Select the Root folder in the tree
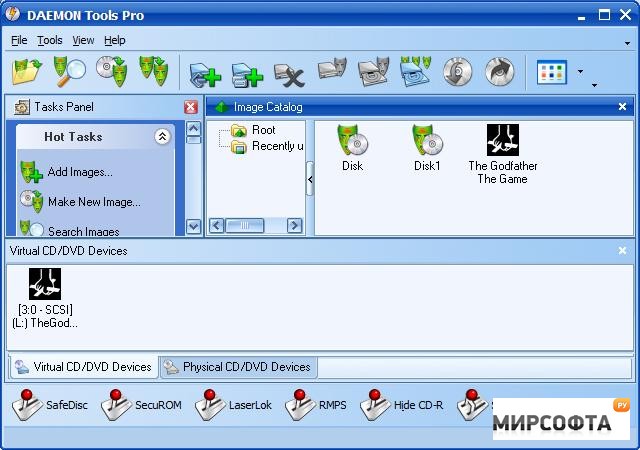Viewport: 640px width, 450px height. click(x=263, y=130)
